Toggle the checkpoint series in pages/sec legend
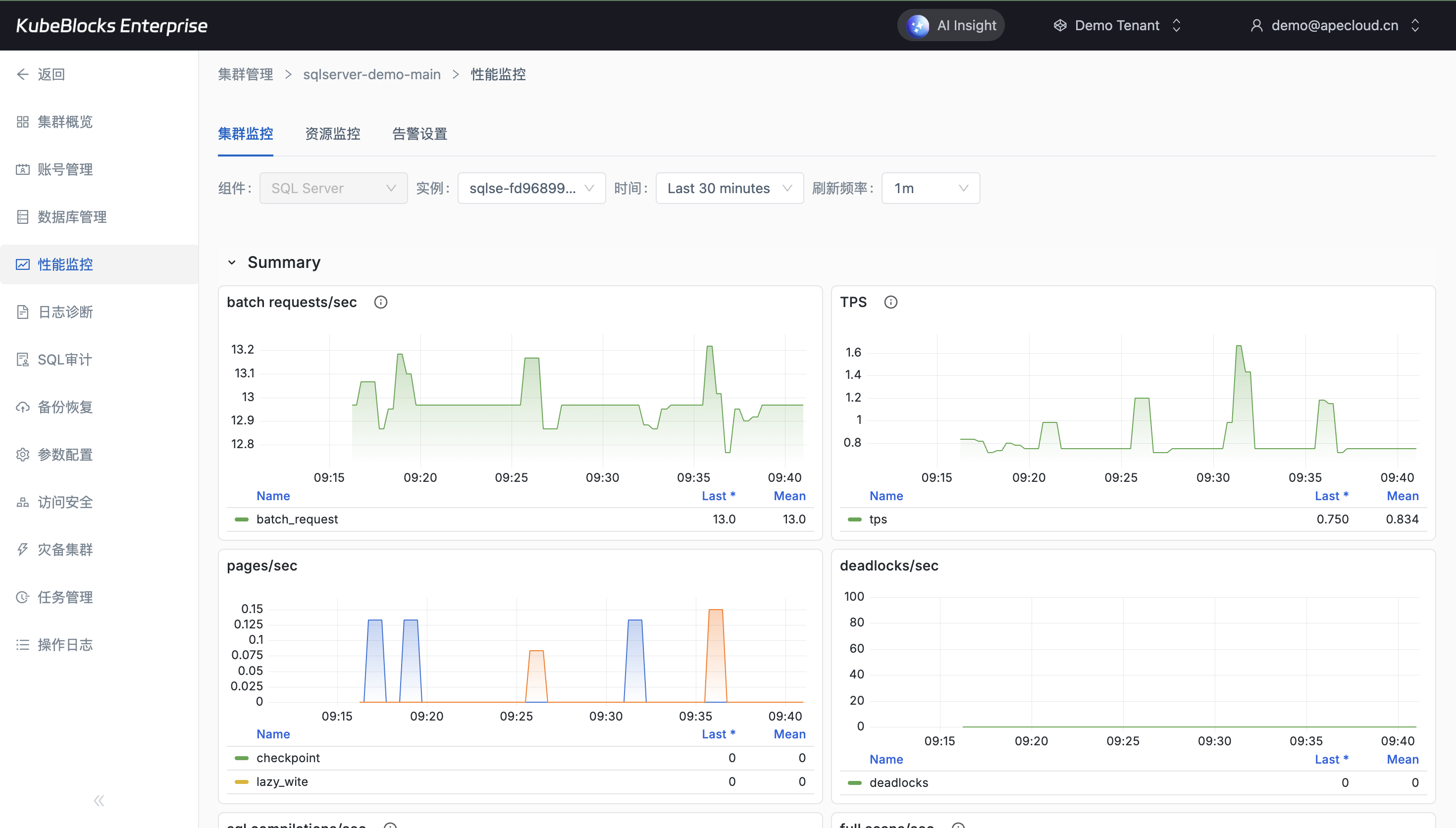Viewport: 1456px width, 828px height. pyautogui.click(x=288, y=758)
